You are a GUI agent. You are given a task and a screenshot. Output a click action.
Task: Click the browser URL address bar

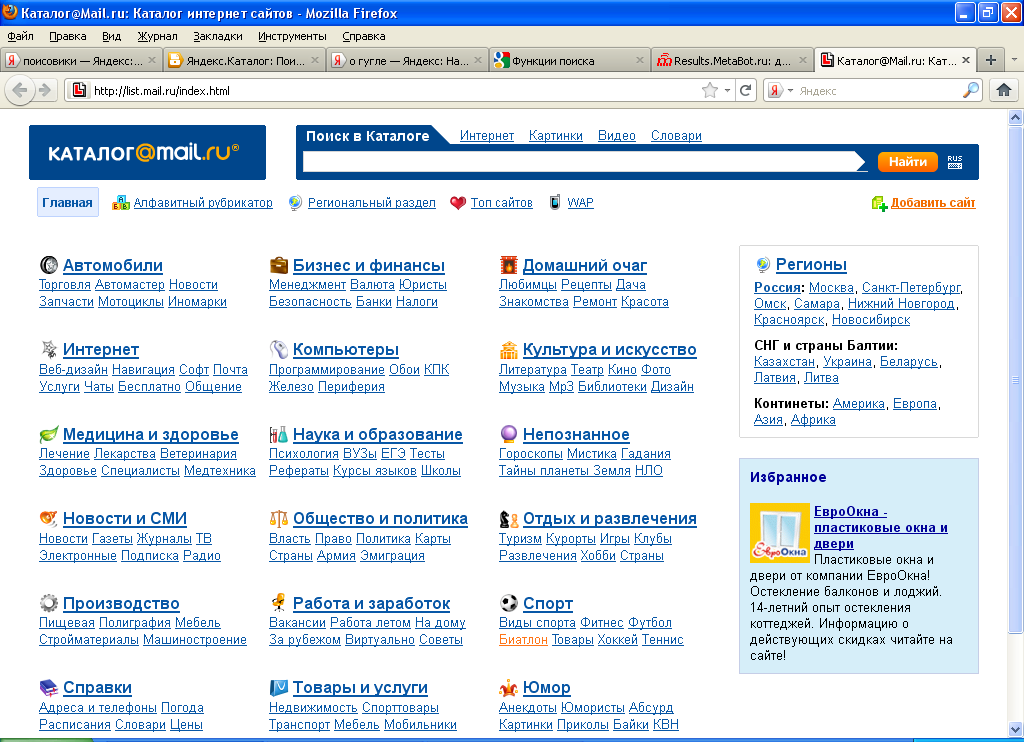[x=393, y=90]
